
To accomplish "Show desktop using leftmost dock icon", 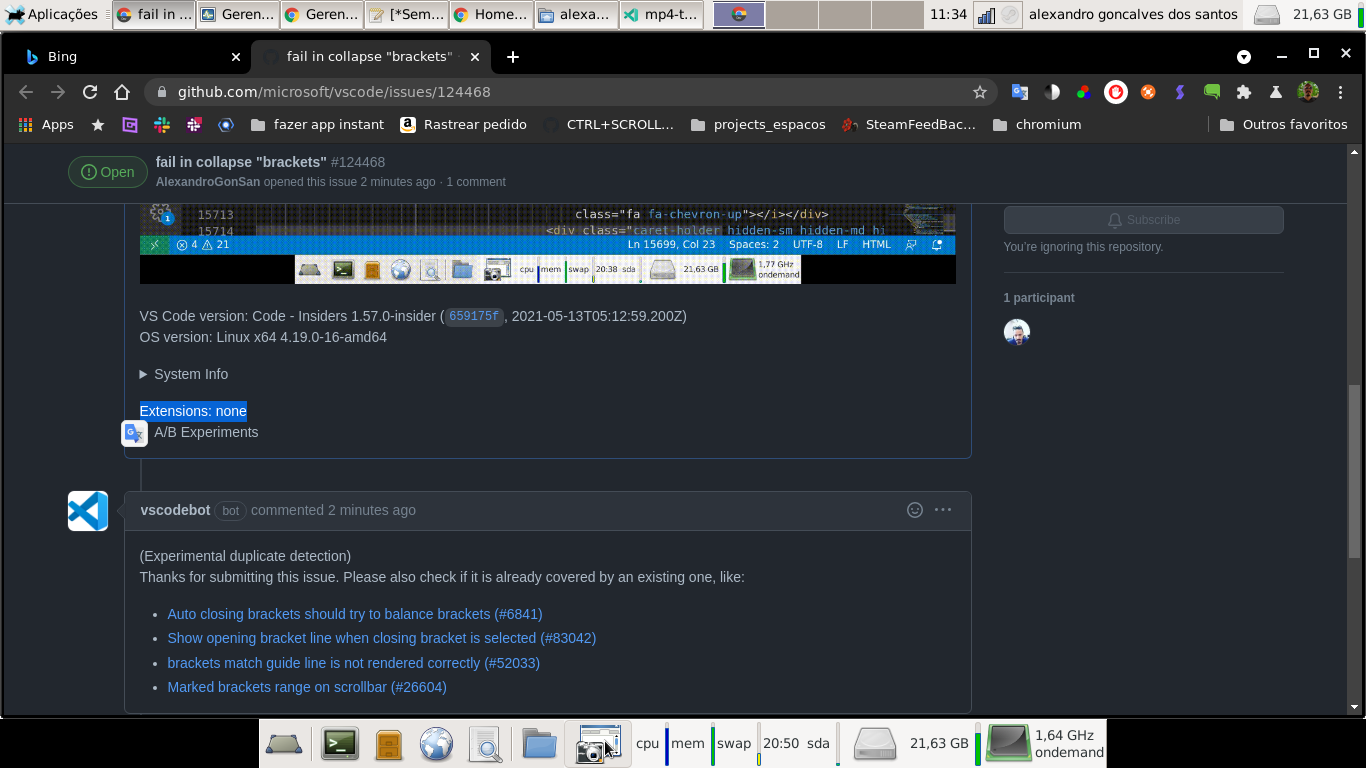I will click(284, 744).
